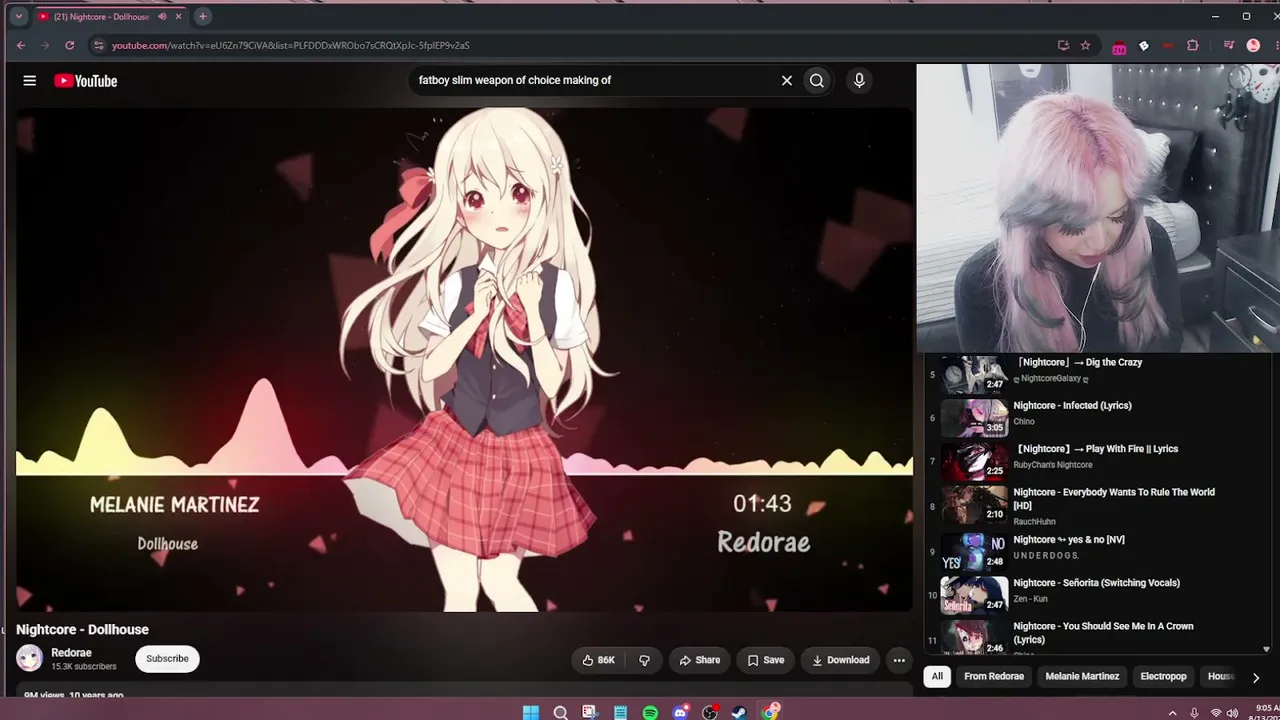Like the video showing 86K likes
The image size is (1280, 720).
[x=599, y=660]
